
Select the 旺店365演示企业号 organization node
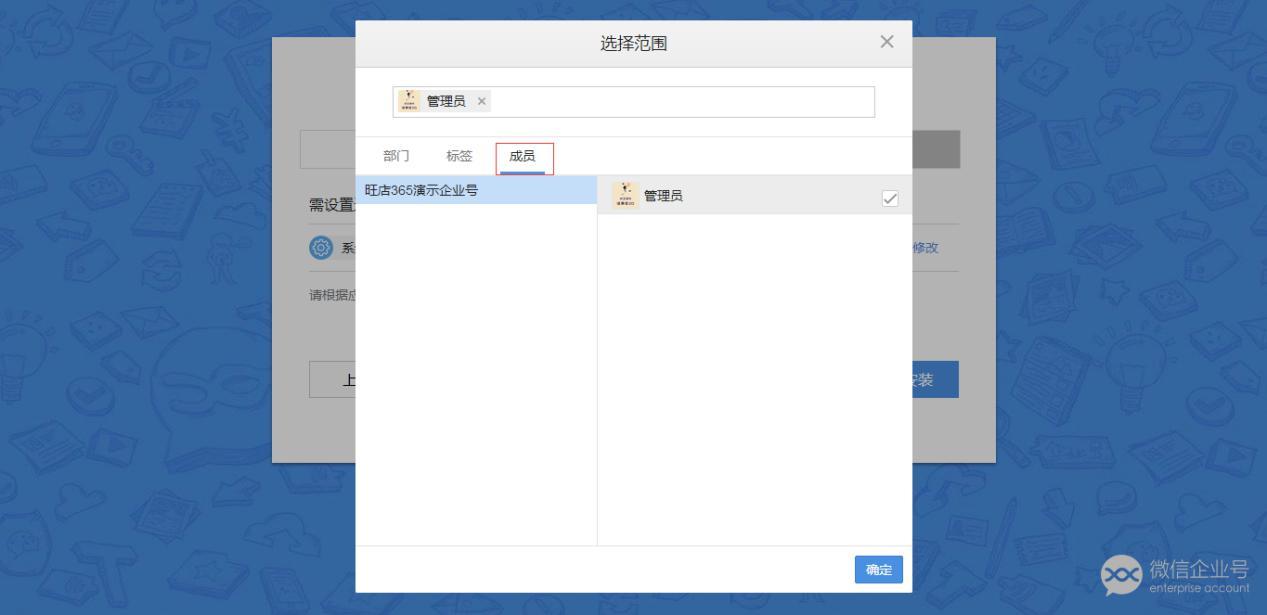point(422,190)
